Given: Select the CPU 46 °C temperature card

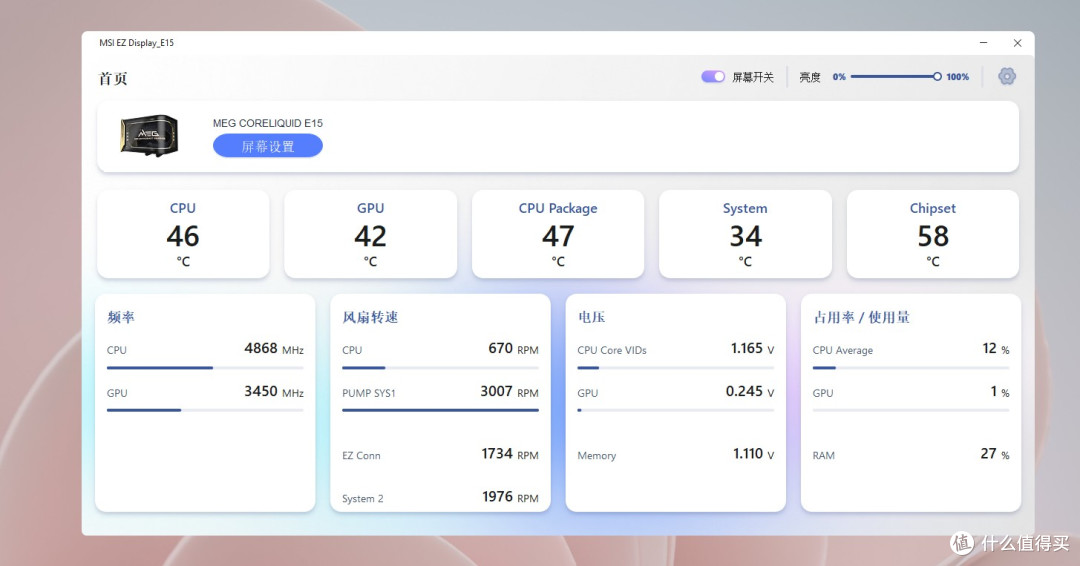Looking at the screenshot, I should [183, 234].
